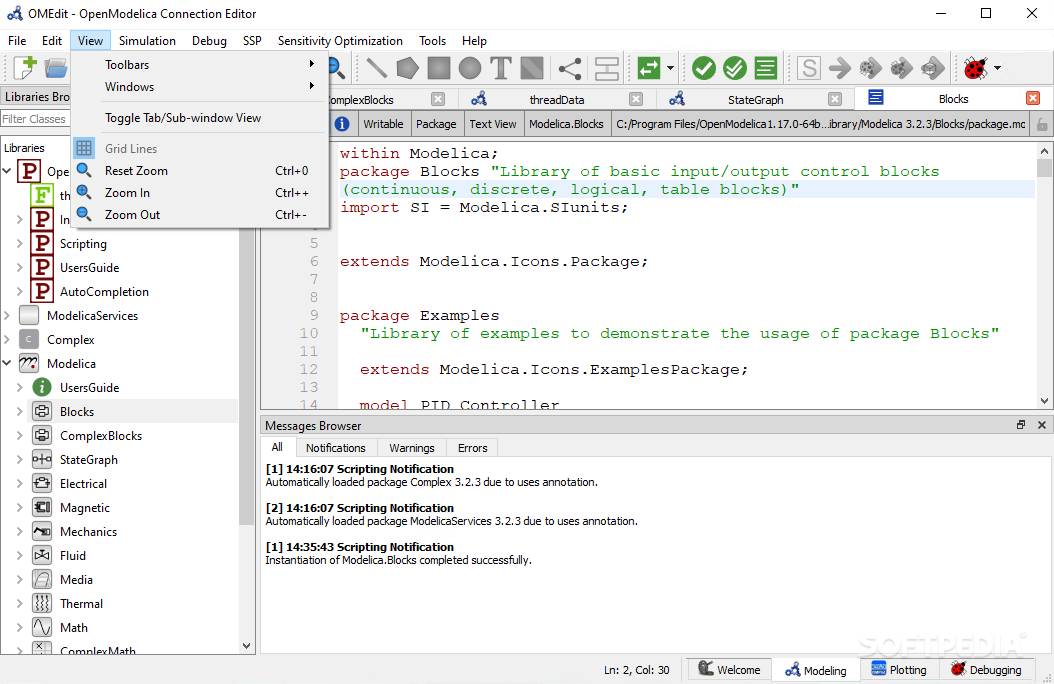Click the lock icon beside file path
The height and width of the screenshot is (684, 1054).
[1042, 124]
